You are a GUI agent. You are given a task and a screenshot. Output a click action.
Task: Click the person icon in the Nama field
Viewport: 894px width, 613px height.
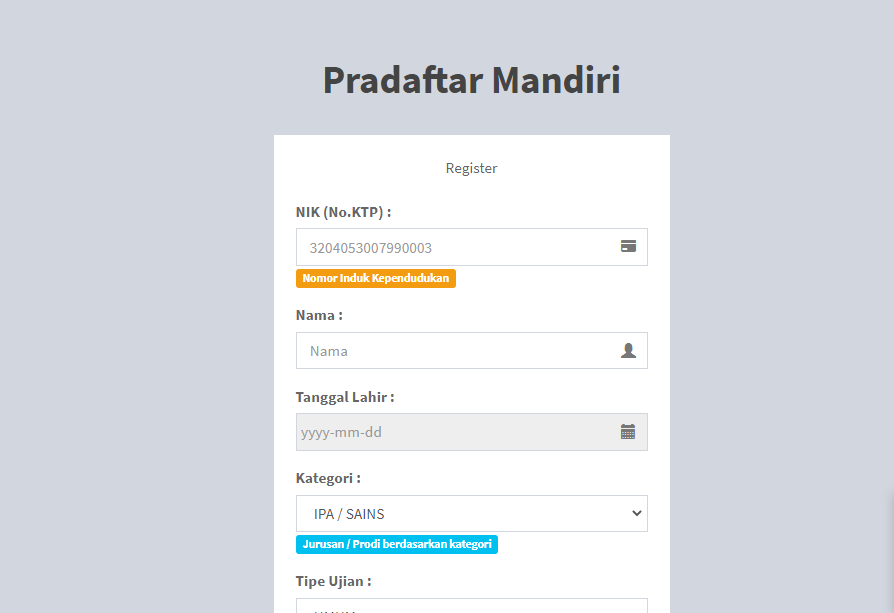click(628, 351)
